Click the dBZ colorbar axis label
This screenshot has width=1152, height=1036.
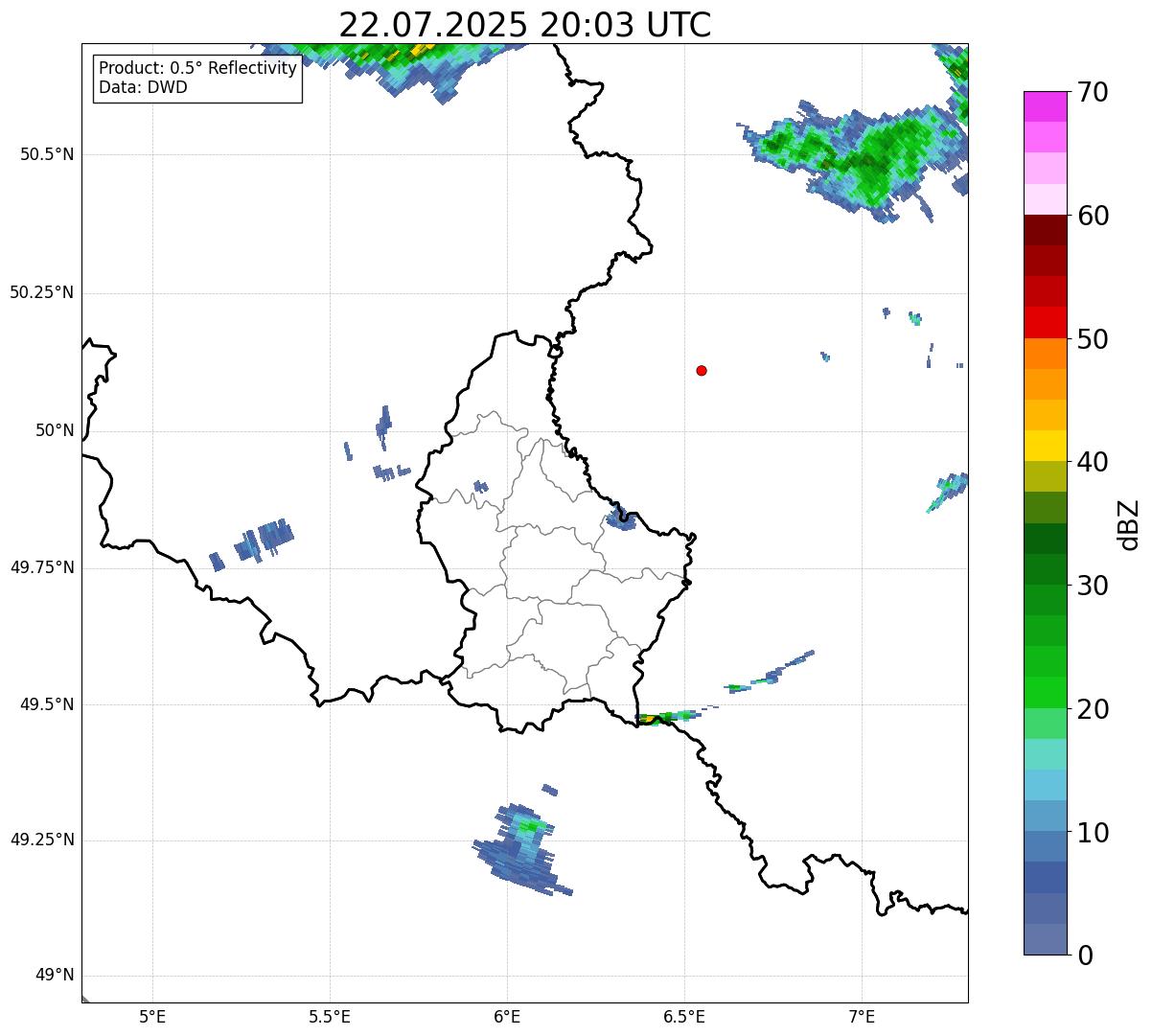1128,524
